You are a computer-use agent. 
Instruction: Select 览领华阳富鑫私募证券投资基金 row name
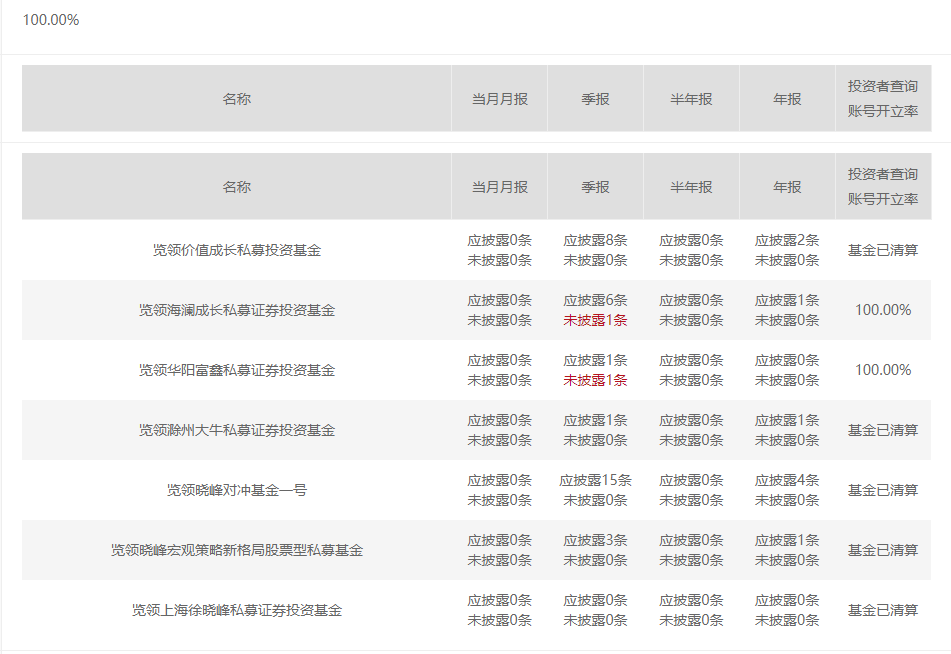tap(237, 370)
